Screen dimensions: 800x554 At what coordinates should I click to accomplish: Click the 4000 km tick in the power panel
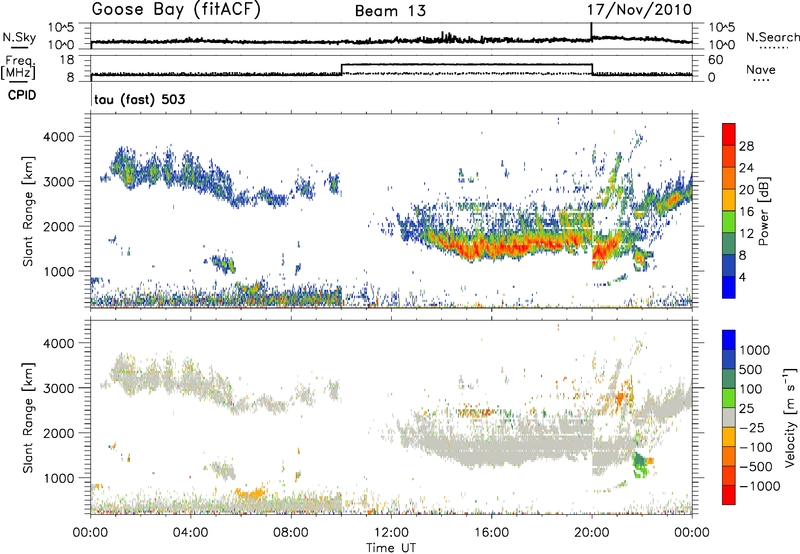pos(58,137)
